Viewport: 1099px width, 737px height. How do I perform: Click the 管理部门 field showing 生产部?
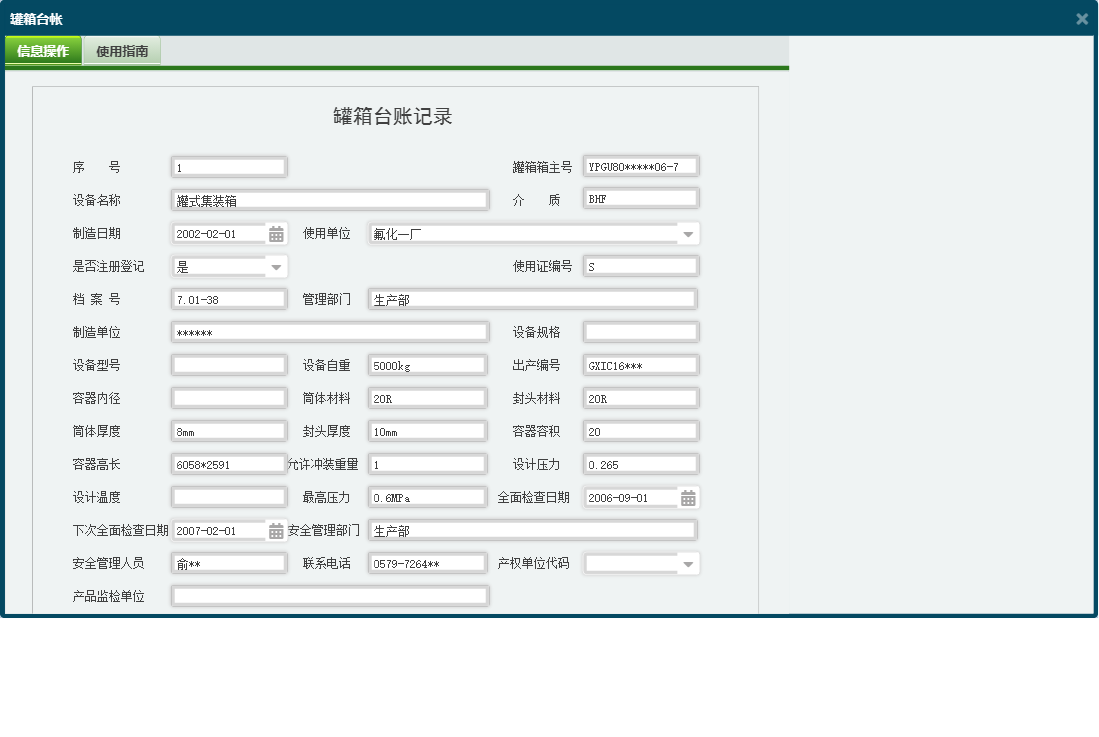click(x=533, y=298)
